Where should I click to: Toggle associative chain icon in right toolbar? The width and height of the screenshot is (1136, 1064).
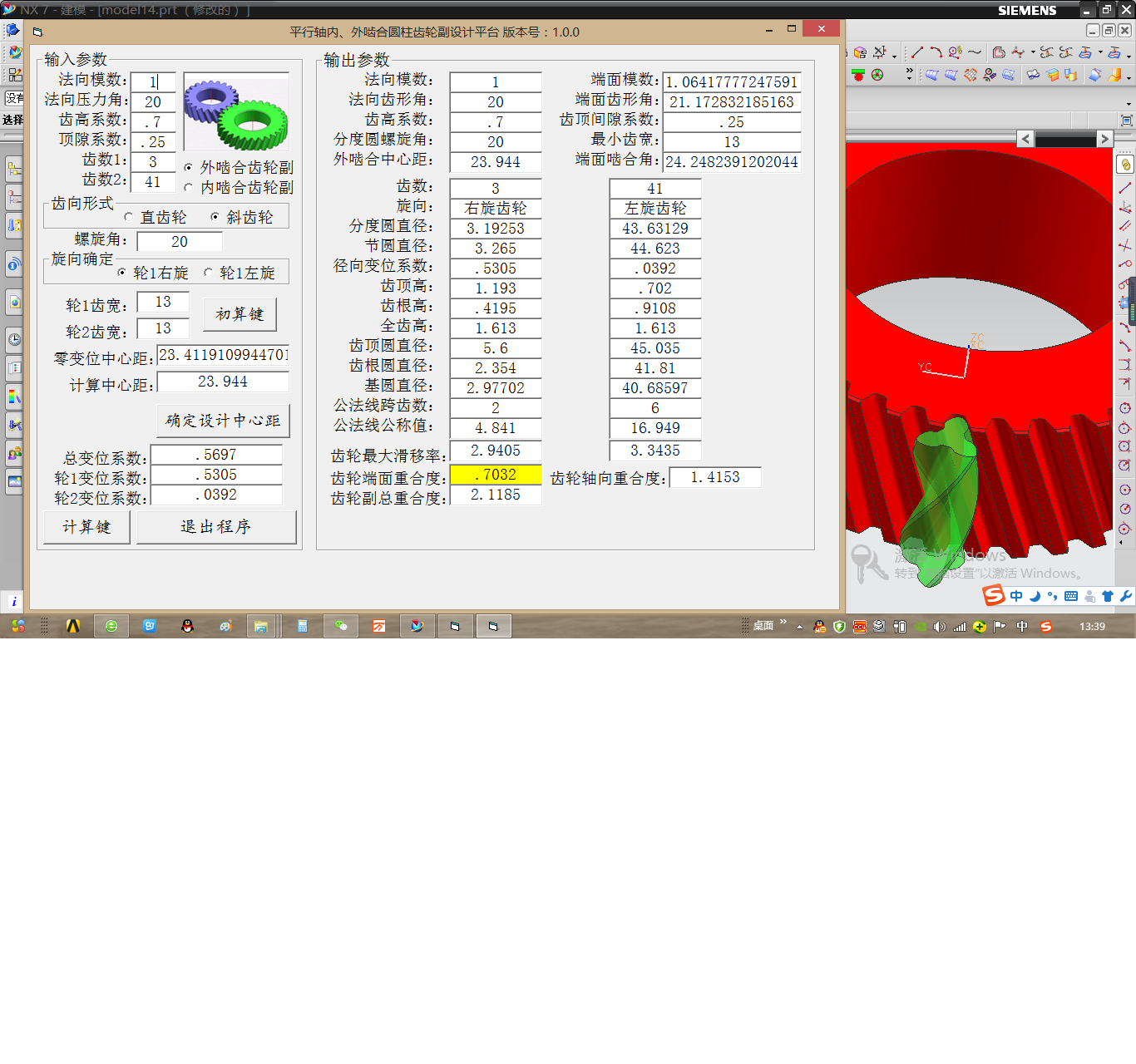pyautogui.click(x=1125, y=165)
